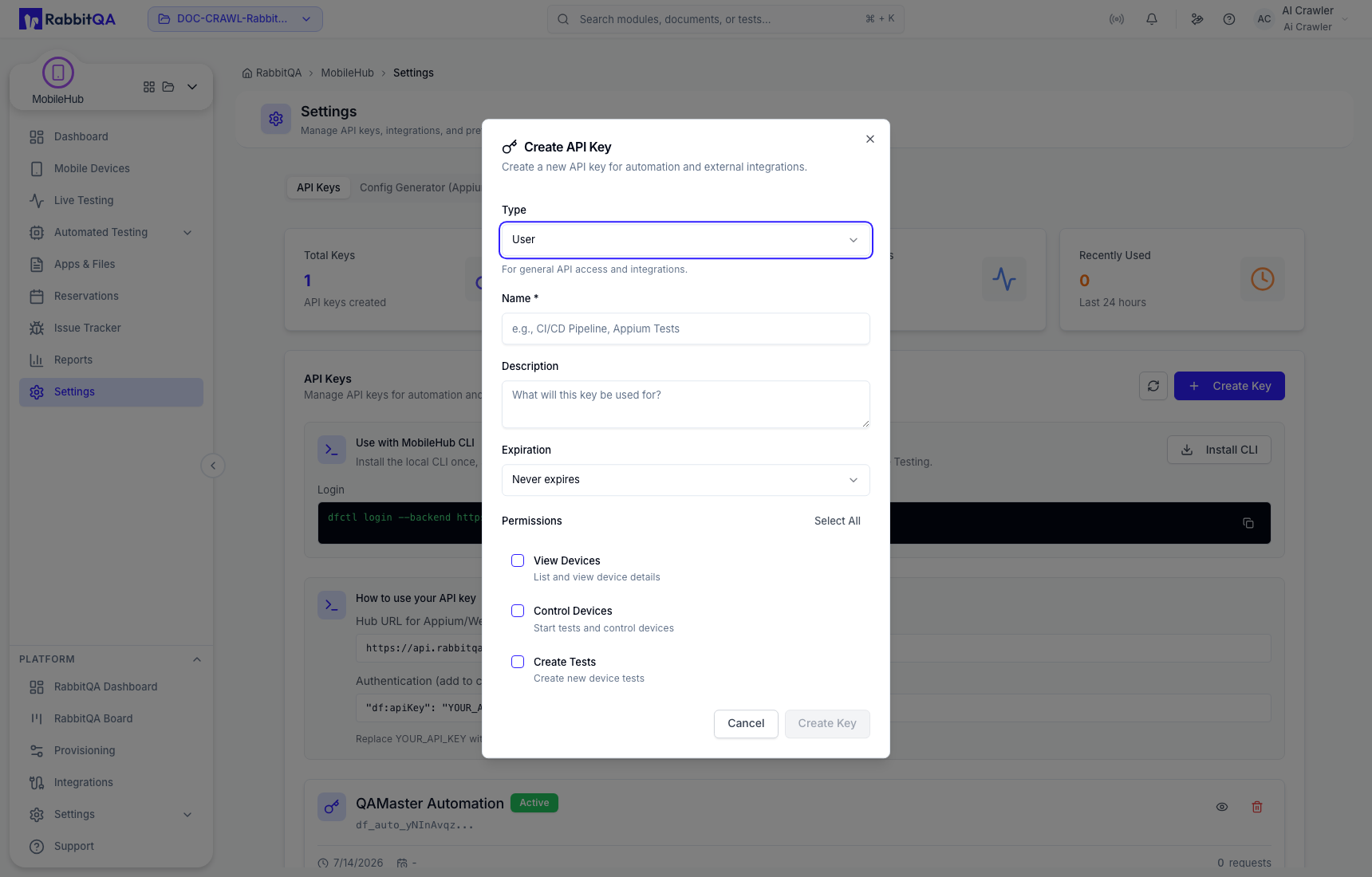Check the View Devices permission
This screenshot has height=877, width=1372.
518,560
